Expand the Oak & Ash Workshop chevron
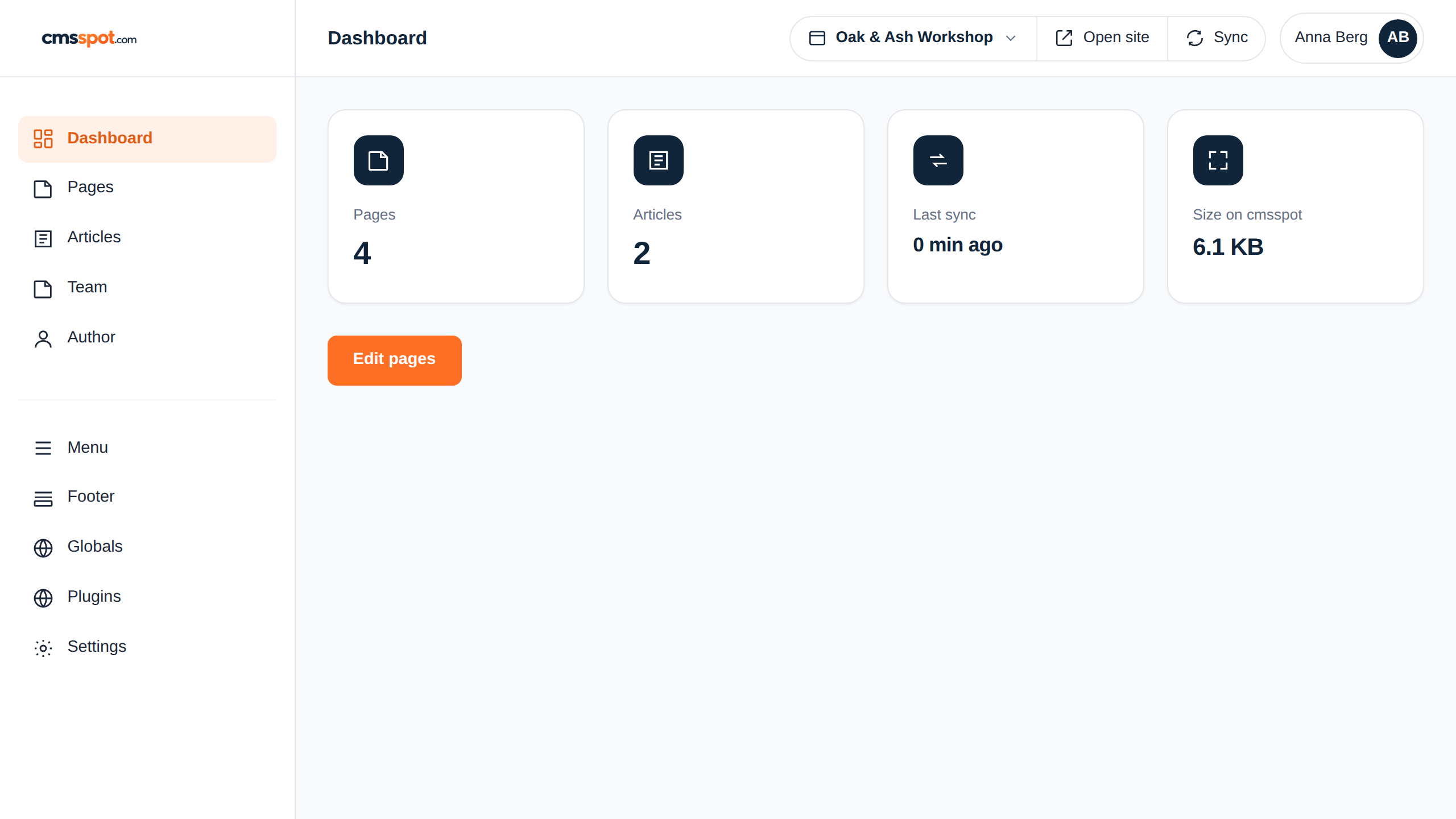This screenshot has height=819, width=1456. (x=1011, y=38)
